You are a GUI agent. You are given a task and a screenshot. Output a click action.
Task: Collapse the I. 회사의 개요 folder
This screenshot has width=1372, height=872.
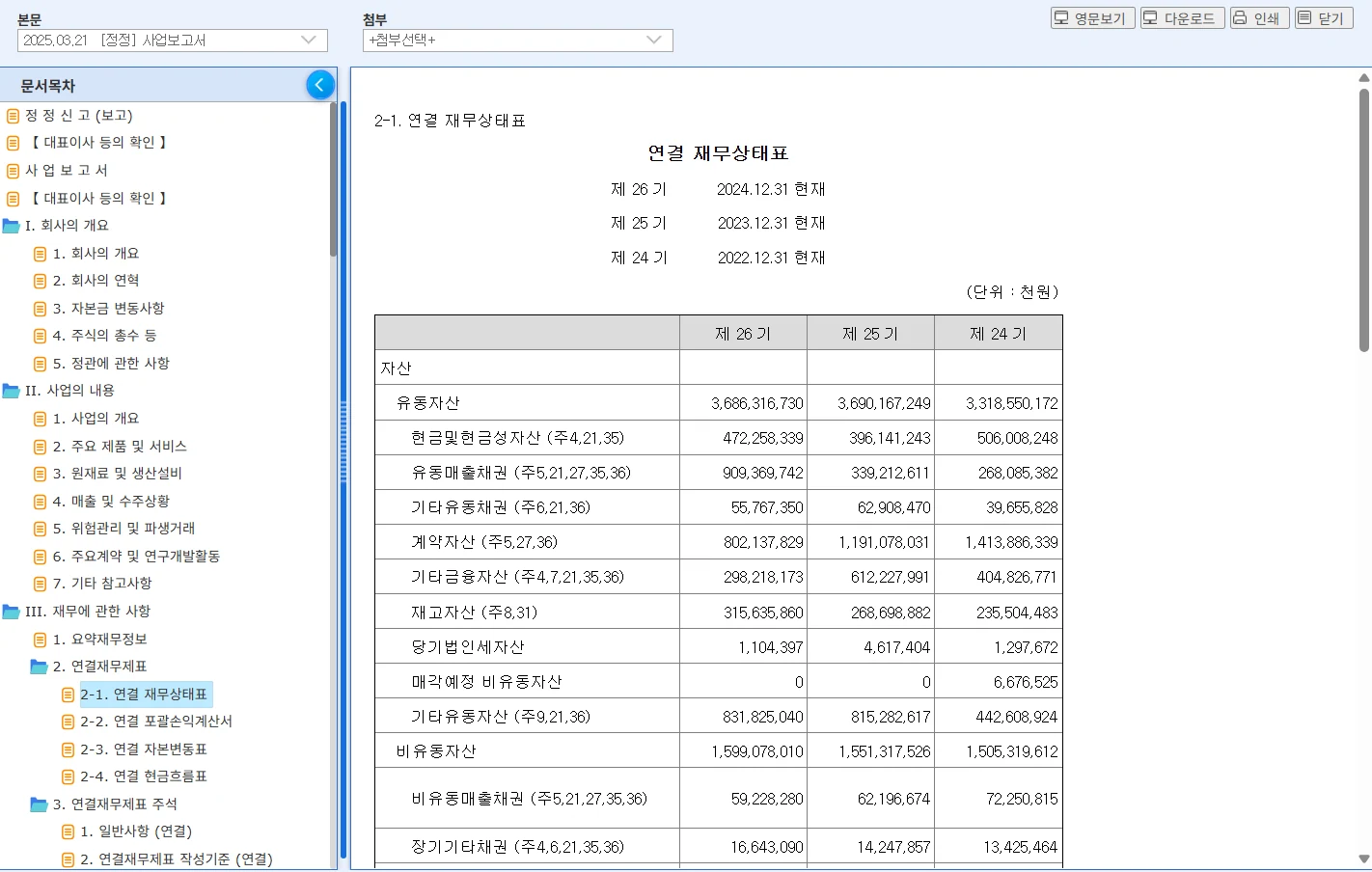12,226
